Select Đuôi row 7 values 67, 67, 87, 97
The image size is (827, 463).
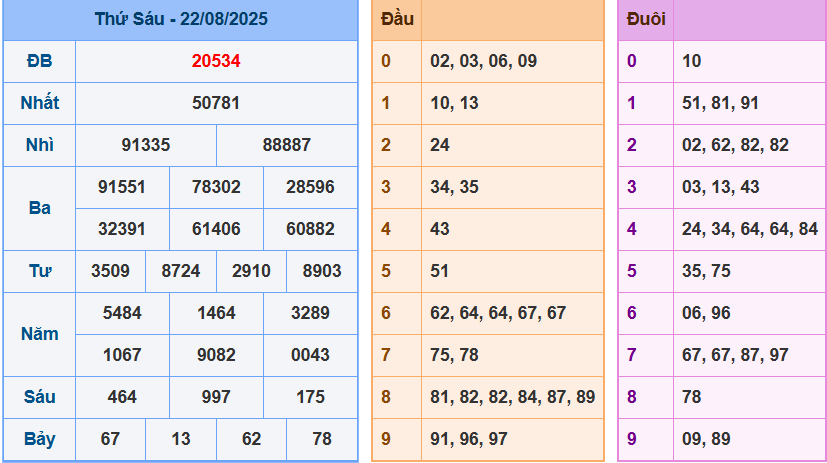(735, 355)
